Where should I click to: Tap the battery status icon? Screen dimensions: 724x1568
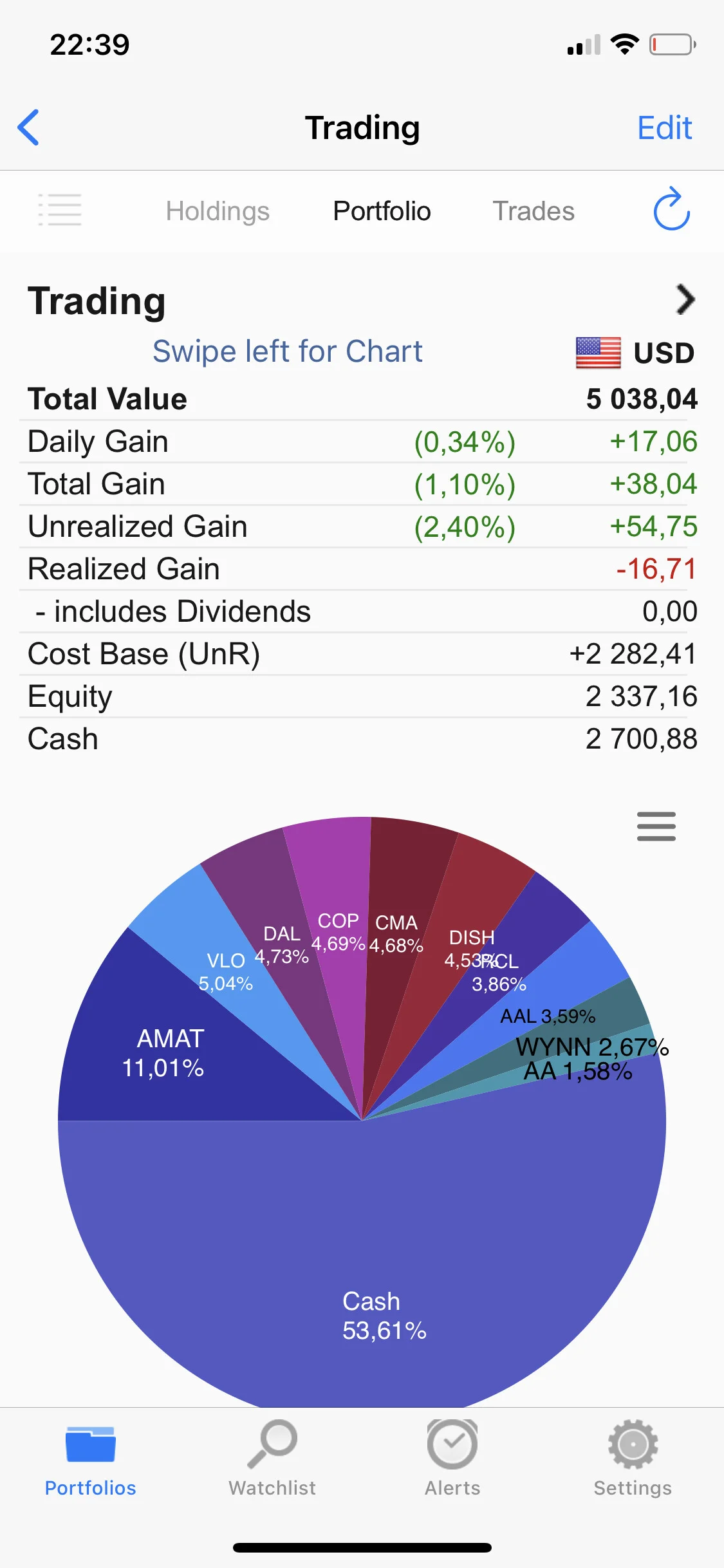coord(673,44)
